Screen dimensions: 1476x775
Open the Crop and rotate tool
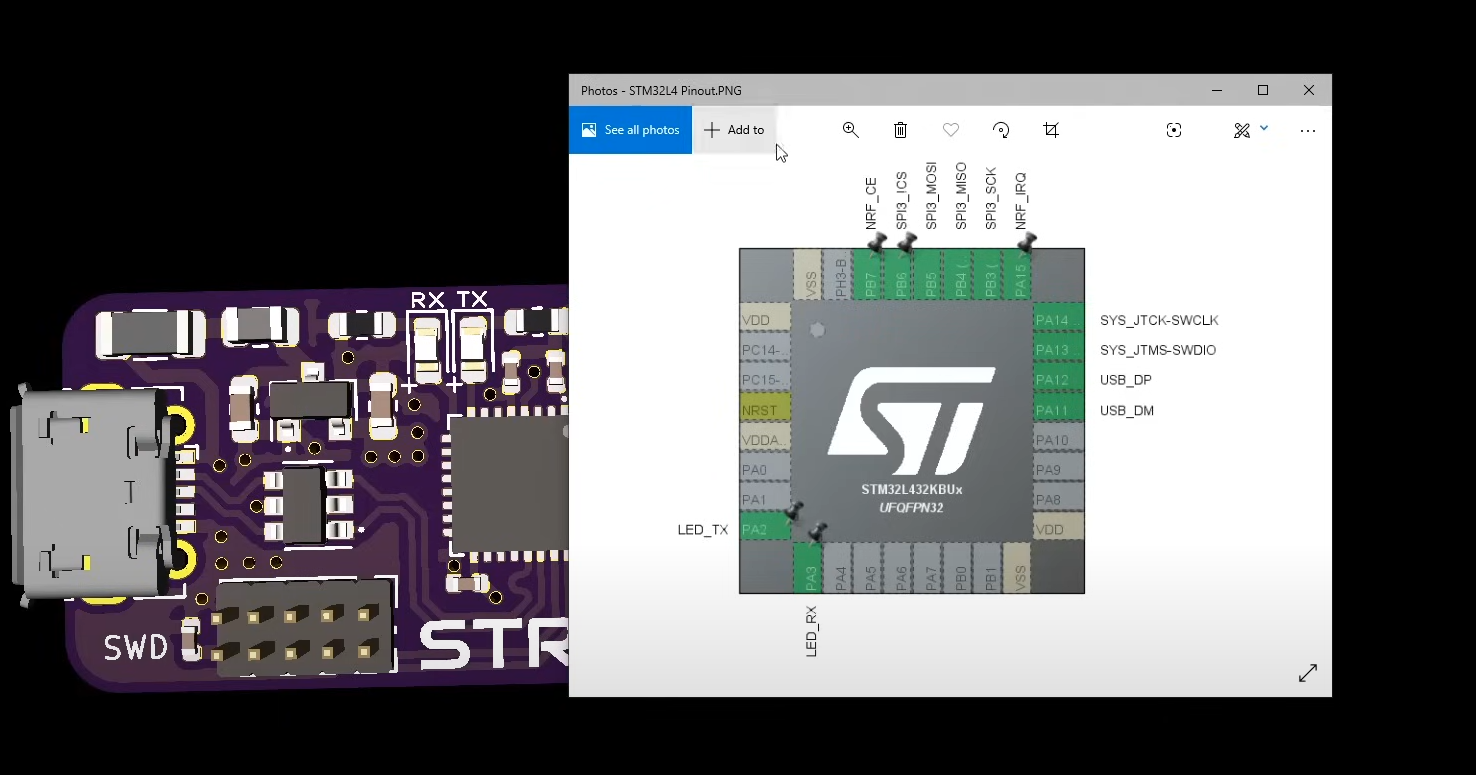pos(1051,130)
